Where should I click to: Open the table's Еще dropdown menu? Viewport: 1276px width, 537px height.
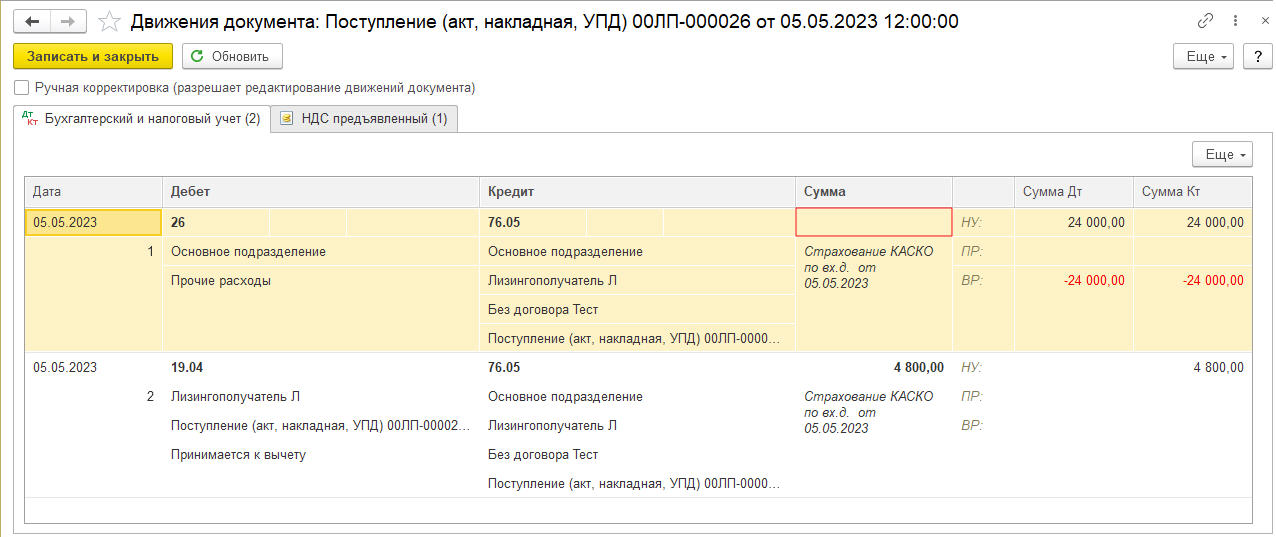1222,155
